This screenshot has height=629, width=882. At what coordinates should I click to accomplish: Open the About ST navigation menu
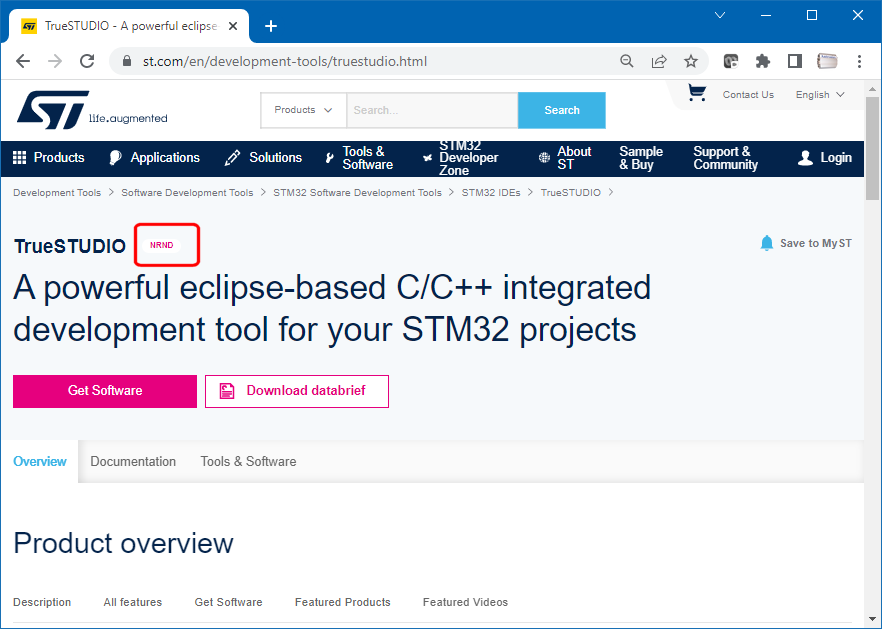click(565, 158)
